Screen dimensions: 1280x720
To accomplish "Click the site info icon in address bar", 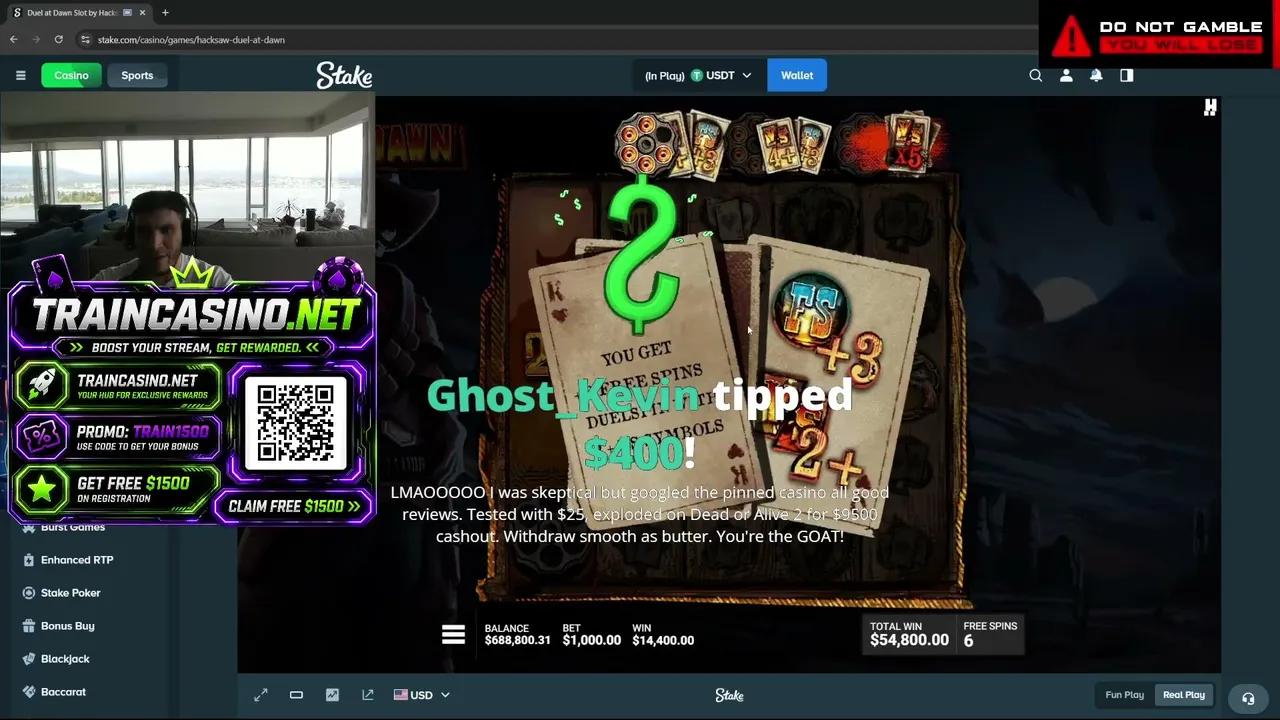I will (x=86, y=39).
